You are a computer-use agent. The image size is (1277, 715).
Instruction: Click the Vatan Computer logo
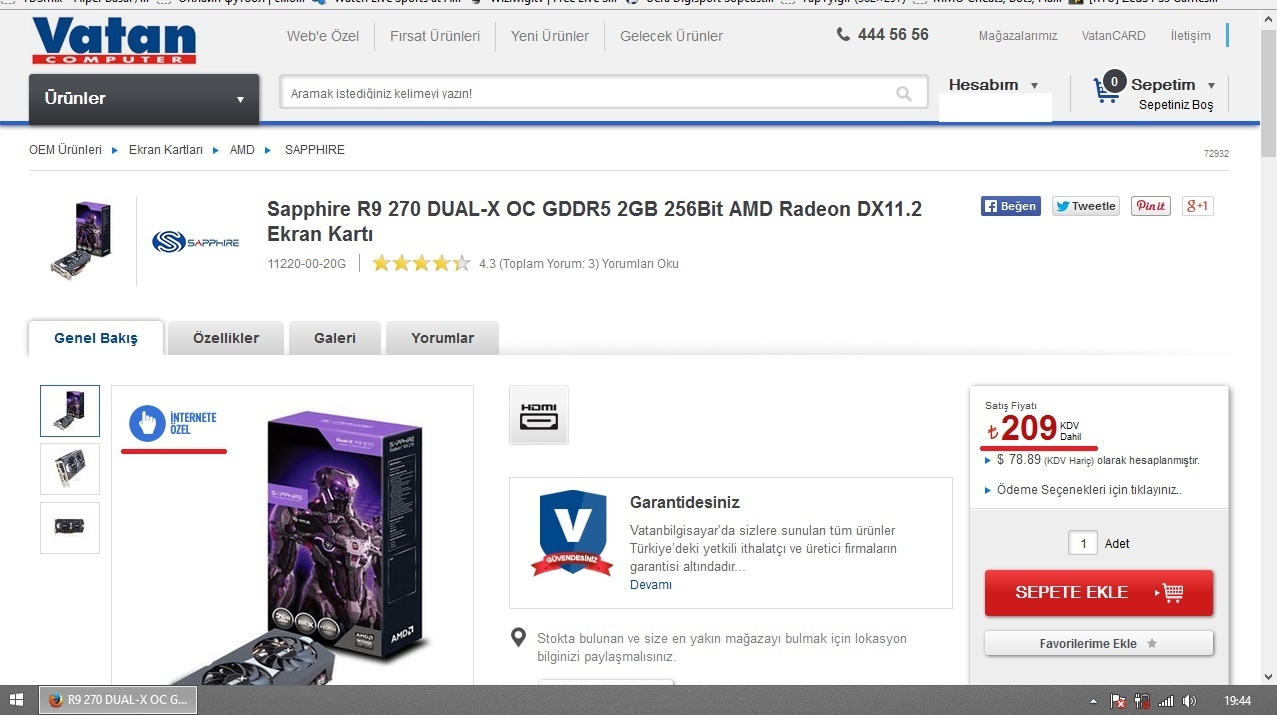[x=114, y=41]
